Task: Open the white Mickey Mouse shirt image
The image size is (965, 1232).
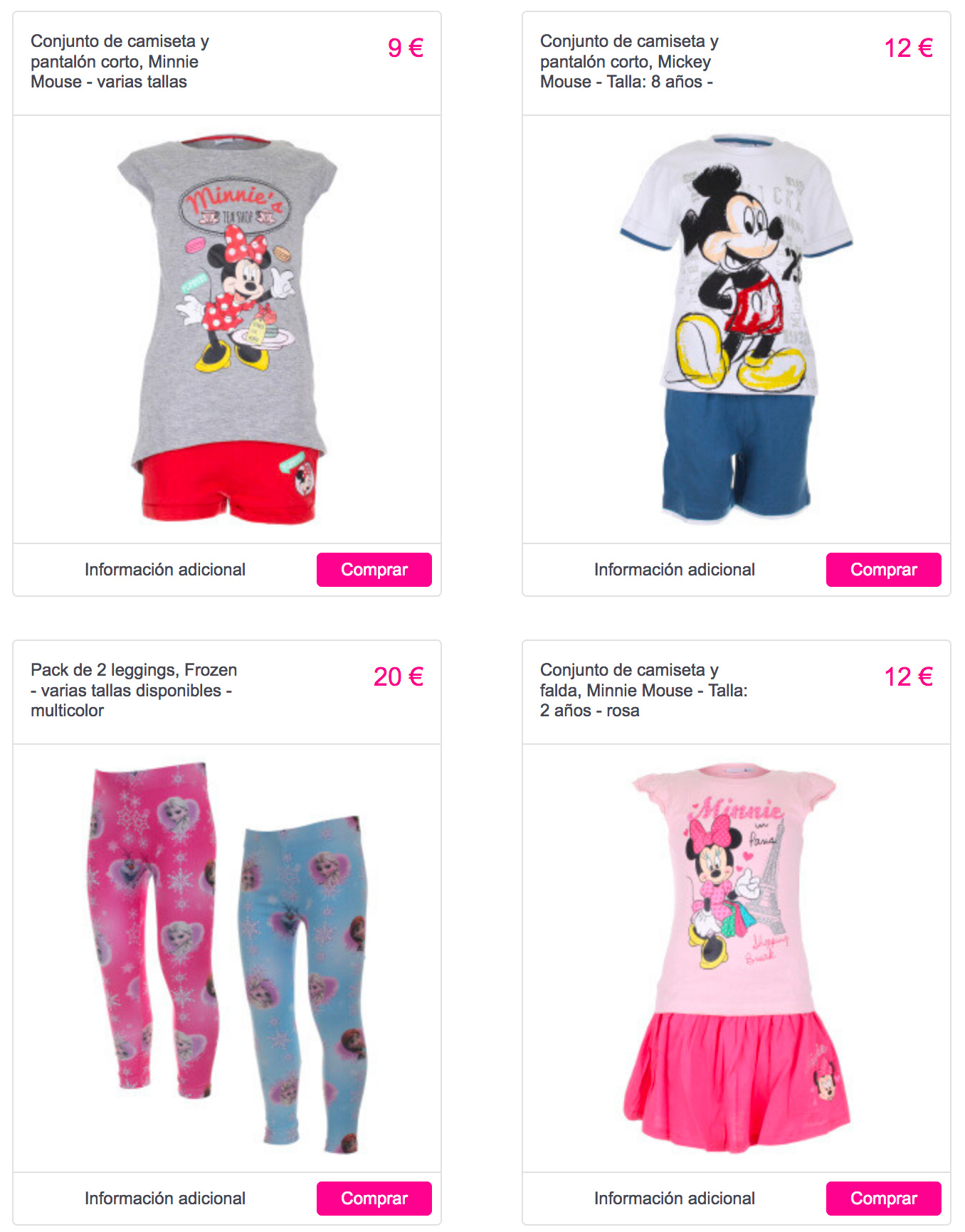Action: 737,263
